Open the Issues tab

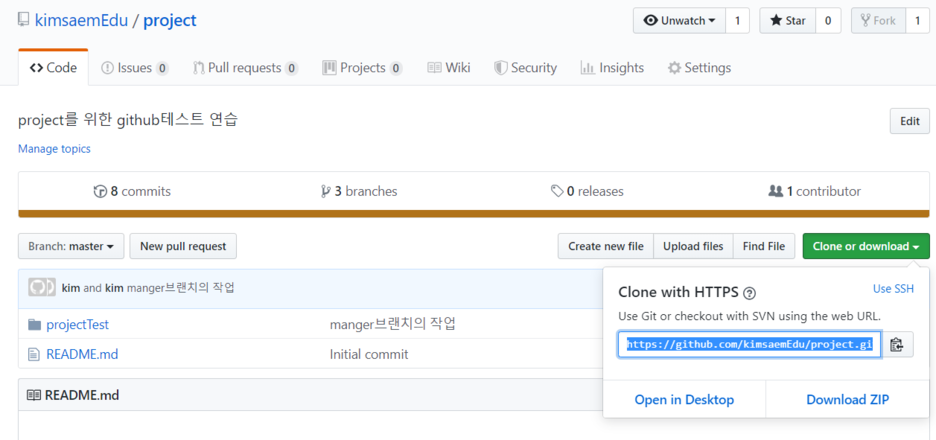134,68
